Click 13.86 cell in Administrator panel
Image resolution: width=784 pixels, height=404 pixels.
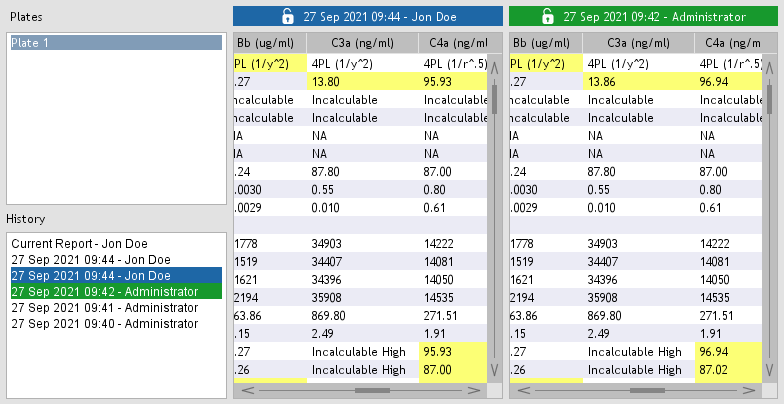click(x=639, y=82)
